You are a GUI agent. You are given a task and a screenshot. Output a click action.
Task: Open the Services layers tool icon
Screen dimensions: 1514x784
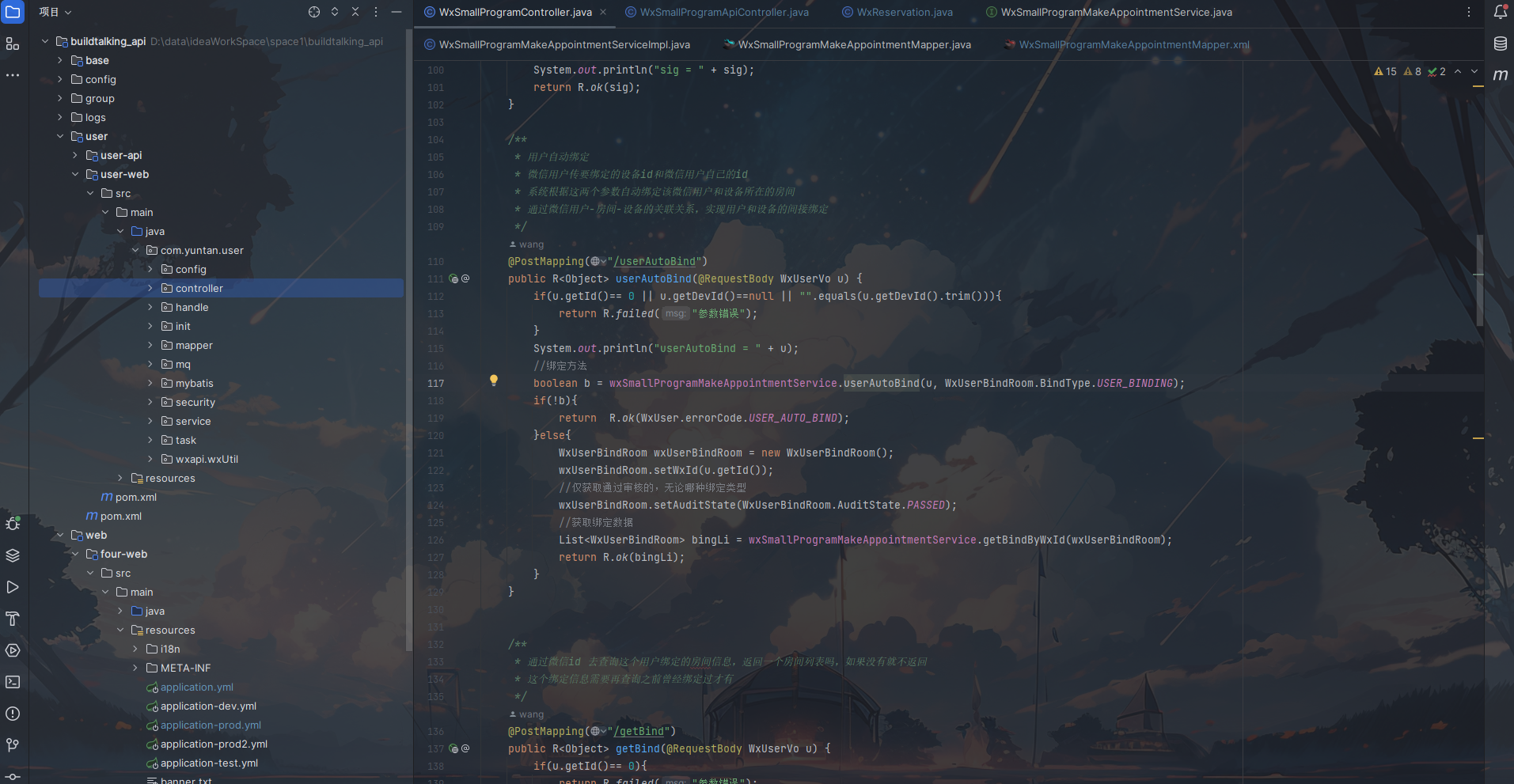coord(13,555)
